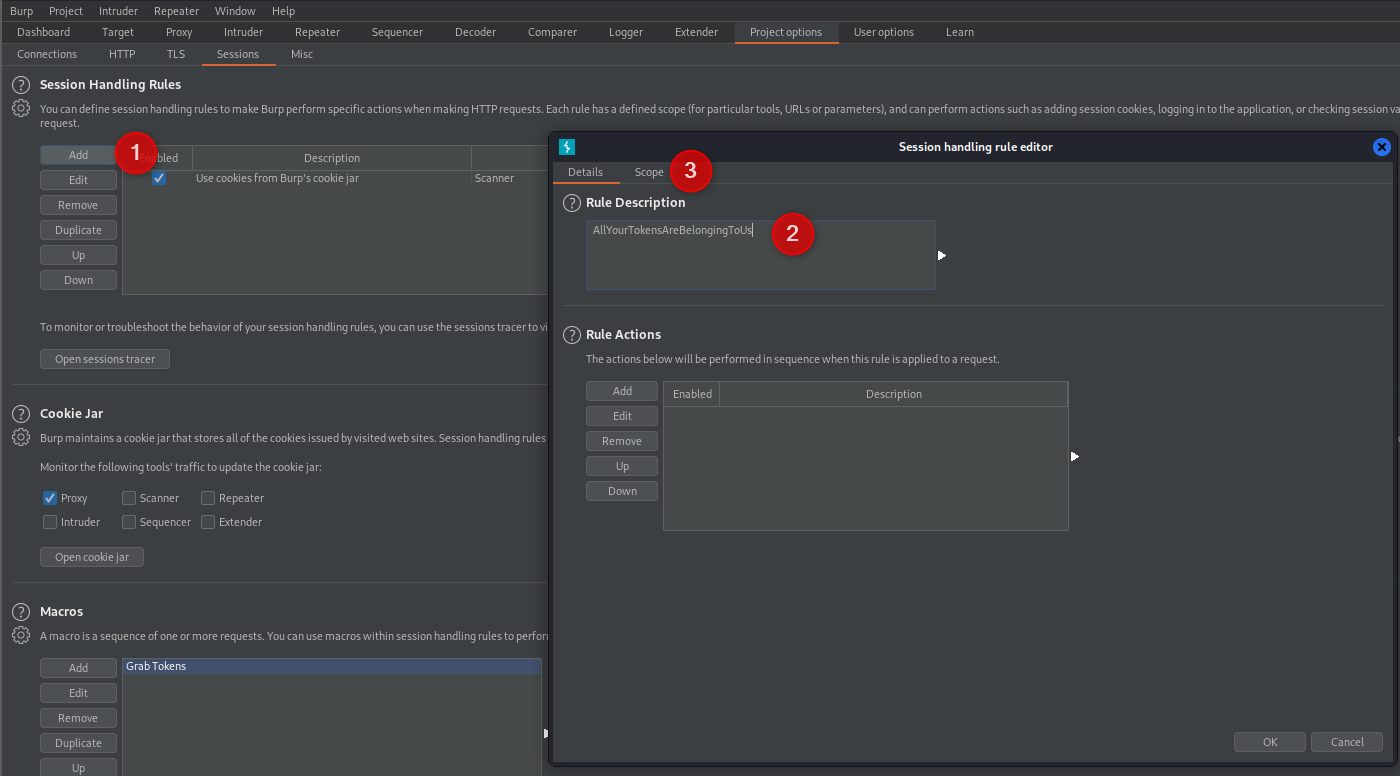Viewport: 1400px width, 776px height.
Task: Open the Intruder menu in menu bar
Action: coord(118,11)
